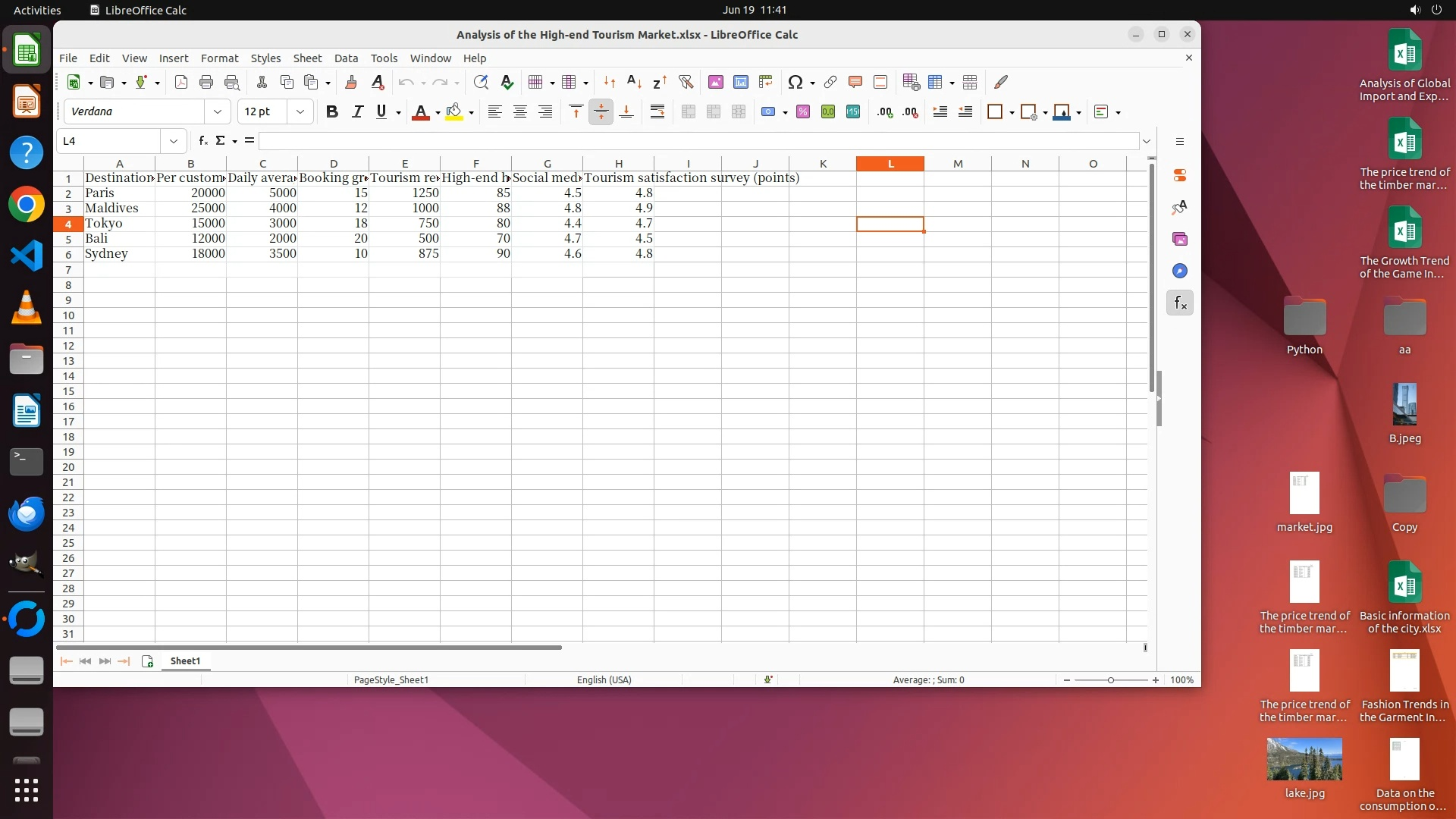Click the AutoFilter icon
The width and height of the screenshot is (1456, 819).
686,82
